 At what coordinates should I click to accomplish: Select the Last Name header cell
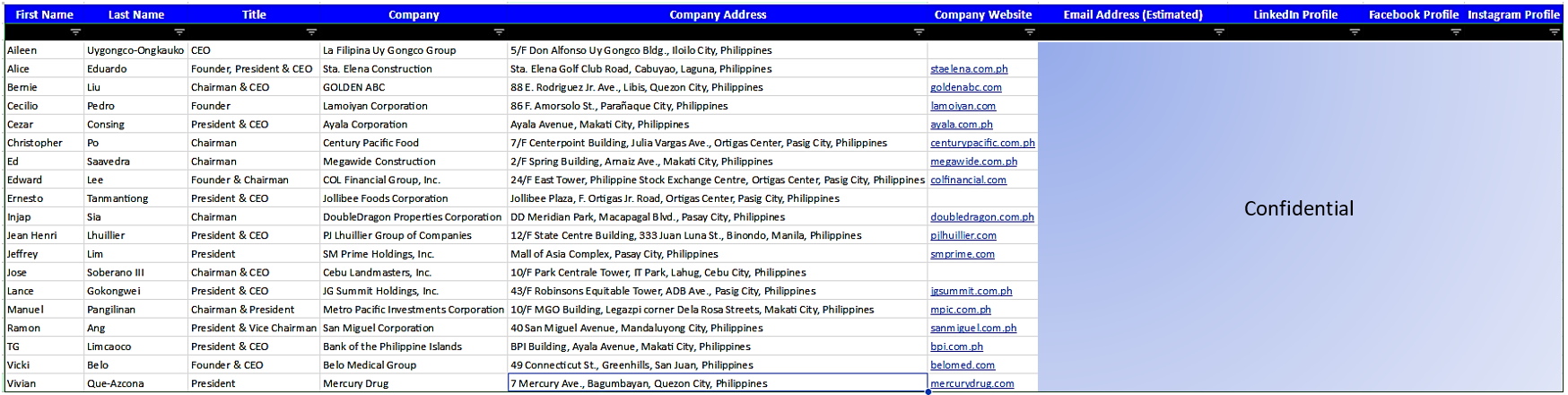point(136,14)
